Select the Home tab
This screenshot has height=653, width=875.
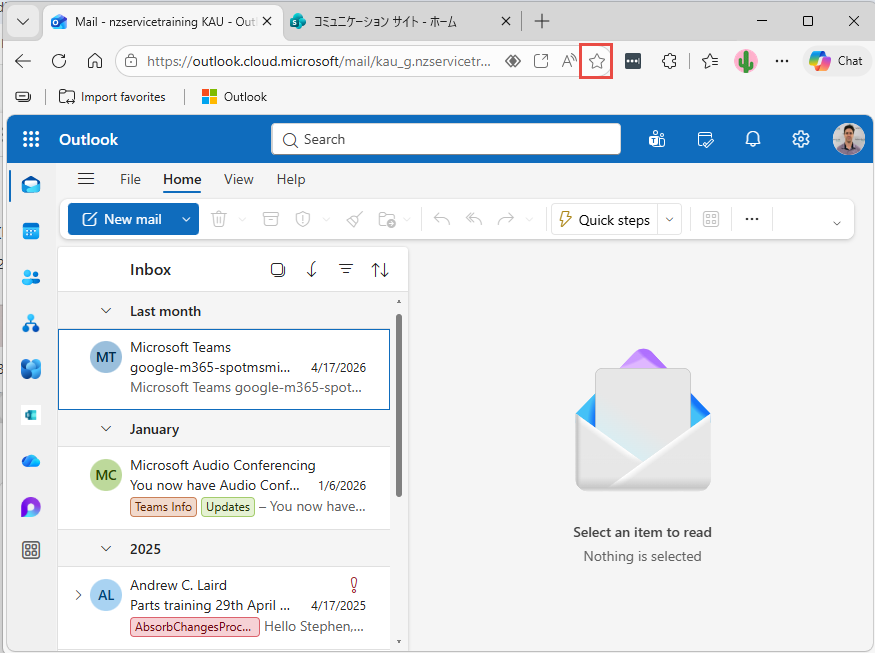tap(182, 179)
